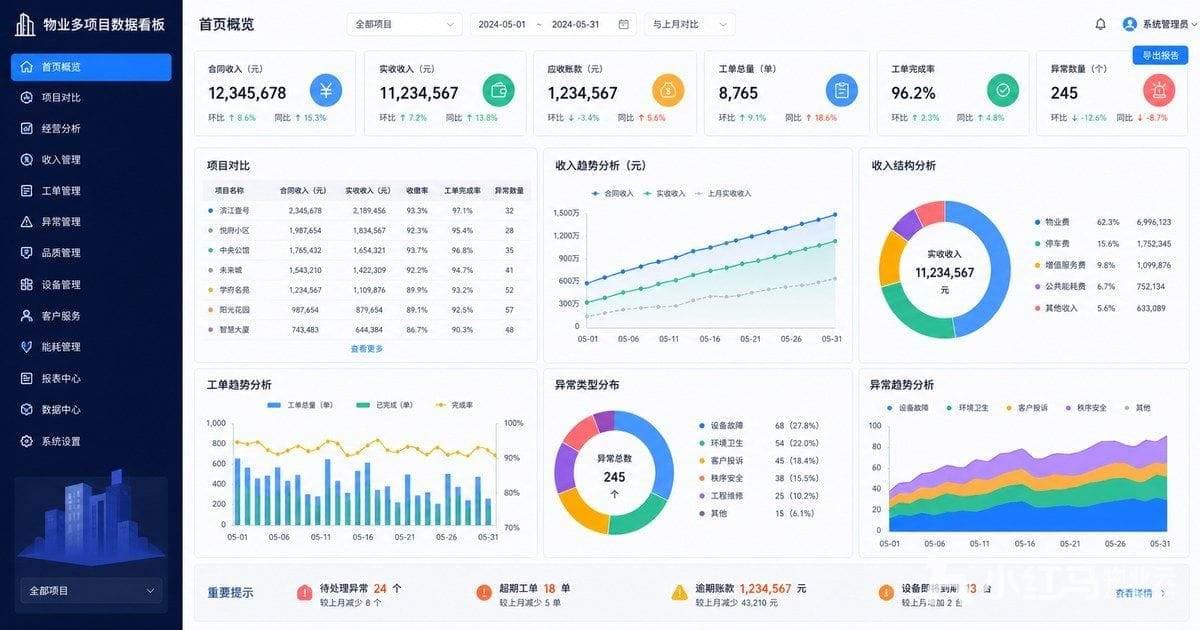Image resolution: width=1200 pixels, height=630 pixels.
Task: Toggle the 完成率 legend line series
Action: click(454, 405)
